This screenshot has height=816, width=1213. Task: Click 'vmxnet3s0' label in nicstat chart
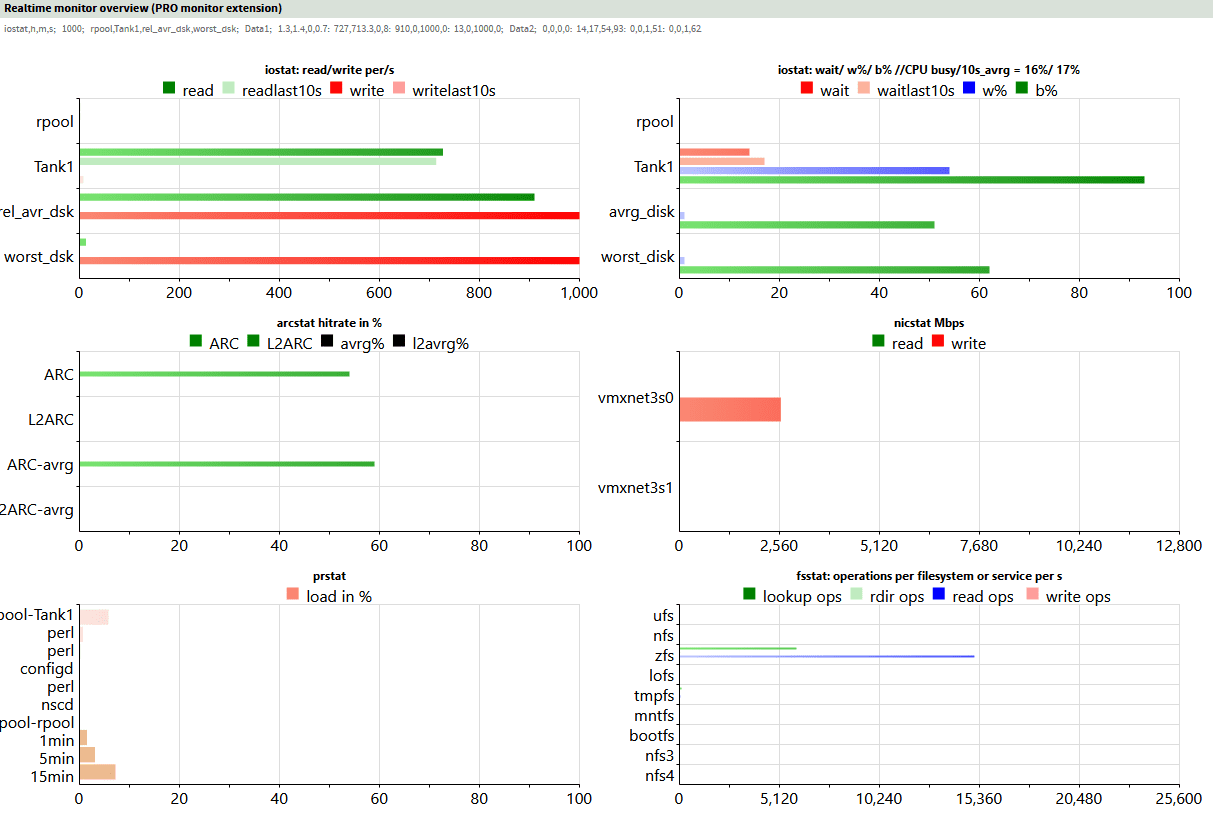[635, 398]
